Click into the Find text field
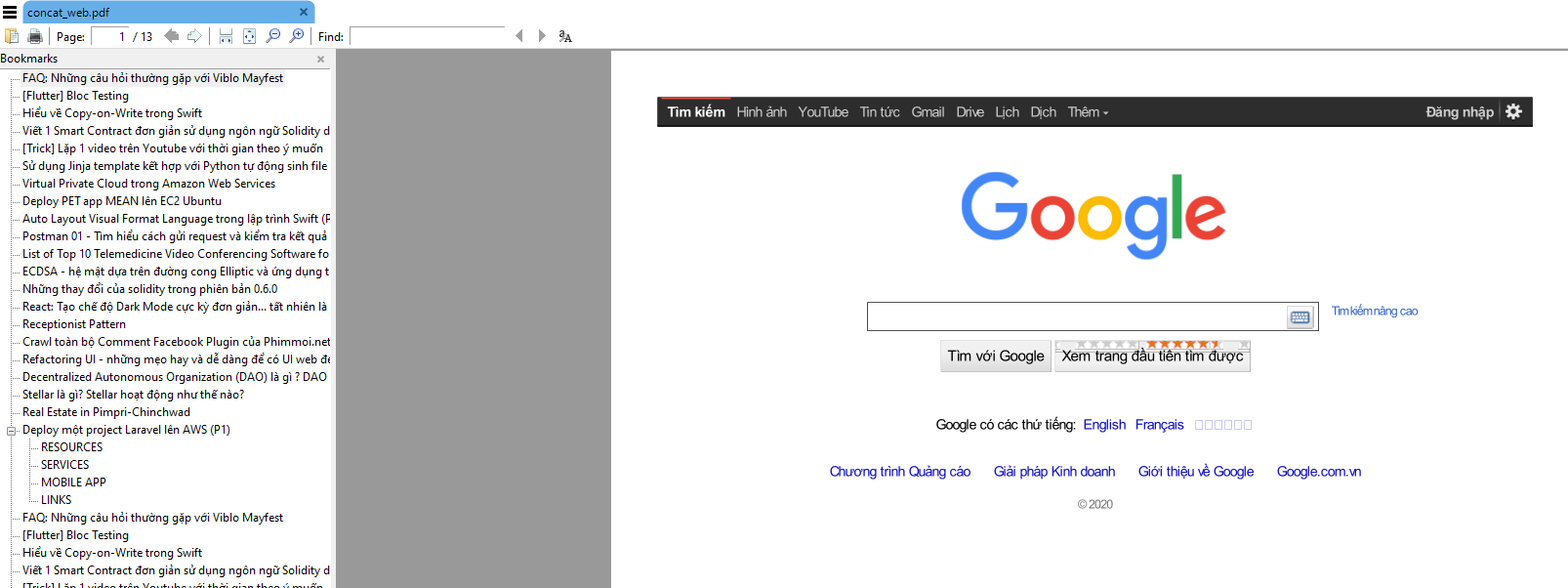The height and width of the screenshot is (588, 1568). pos(428,36)
